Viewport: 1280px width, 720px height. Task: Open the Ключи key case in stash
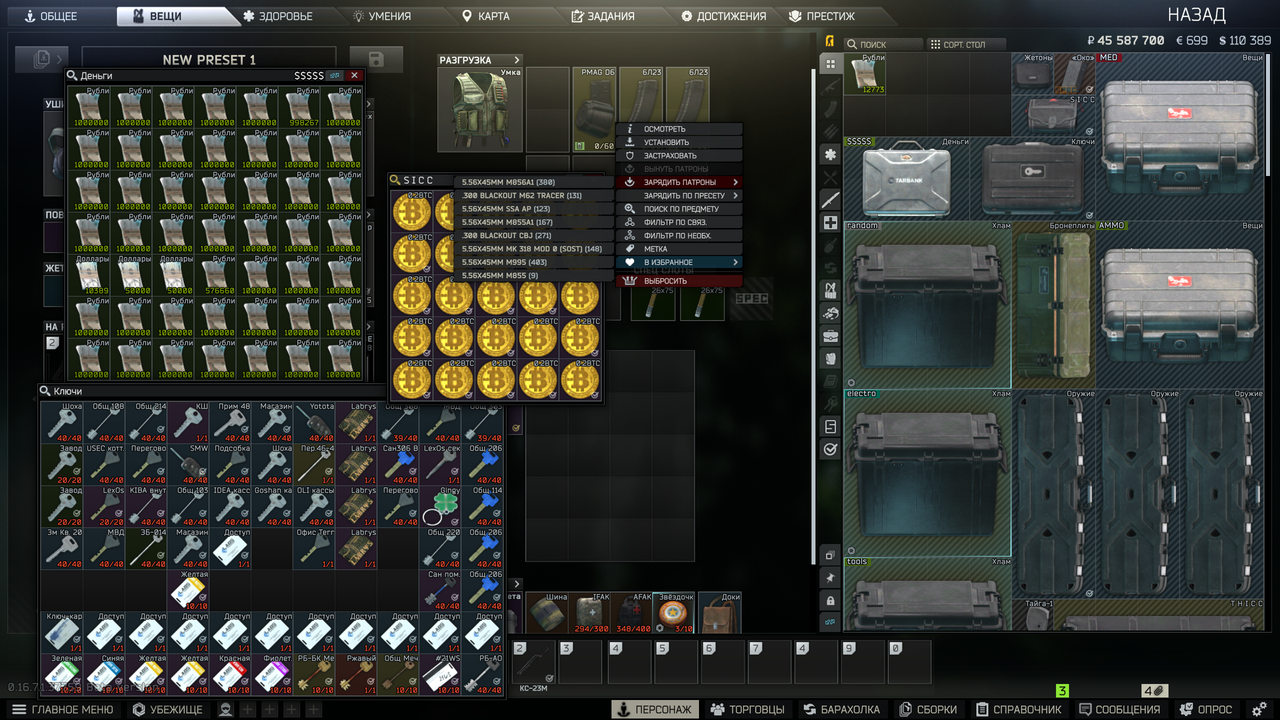[x=1033, y=178]
